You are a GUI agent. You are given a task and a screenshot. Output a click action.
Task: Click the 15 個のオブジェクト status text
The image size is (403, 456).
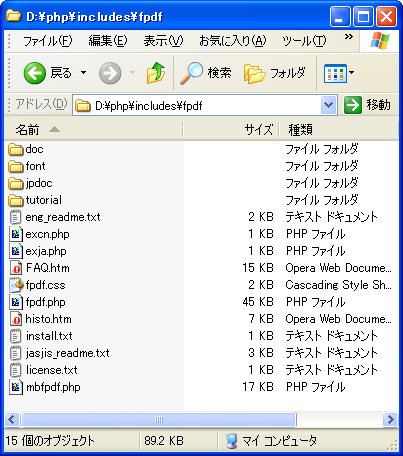(x=50, y=441)
